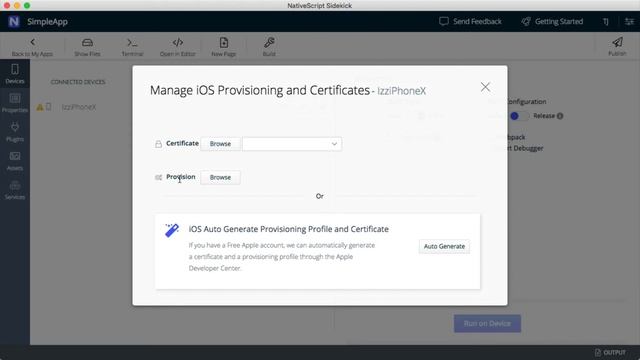640x360 pixels.
Task: Click the Publish icon
Action: coord(617,42)
